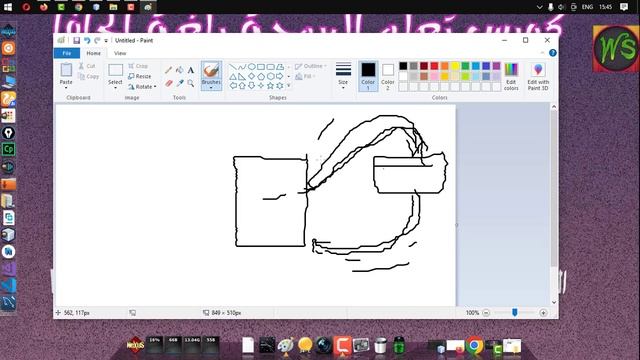640x360 pixels.
Task: Choose the Five-point star shape
Action: point(270,86)
